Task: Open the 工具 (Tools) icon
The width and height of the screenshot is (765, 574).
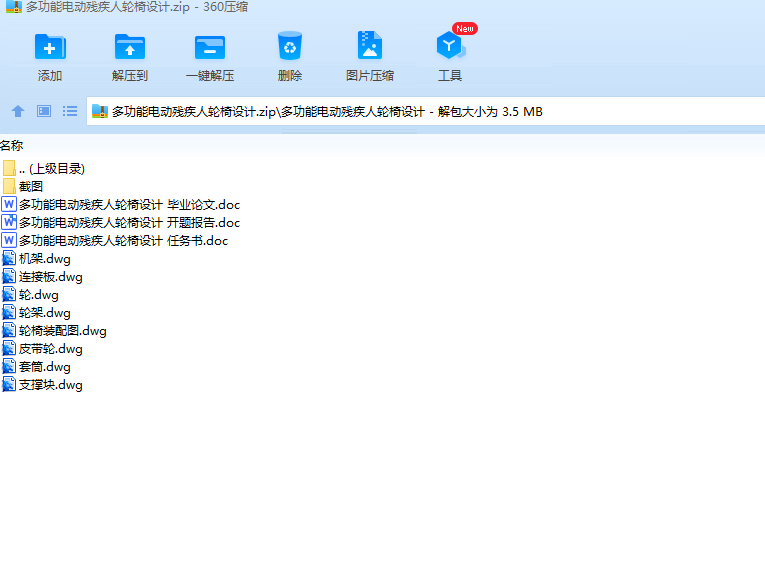Action: [451, 45]
